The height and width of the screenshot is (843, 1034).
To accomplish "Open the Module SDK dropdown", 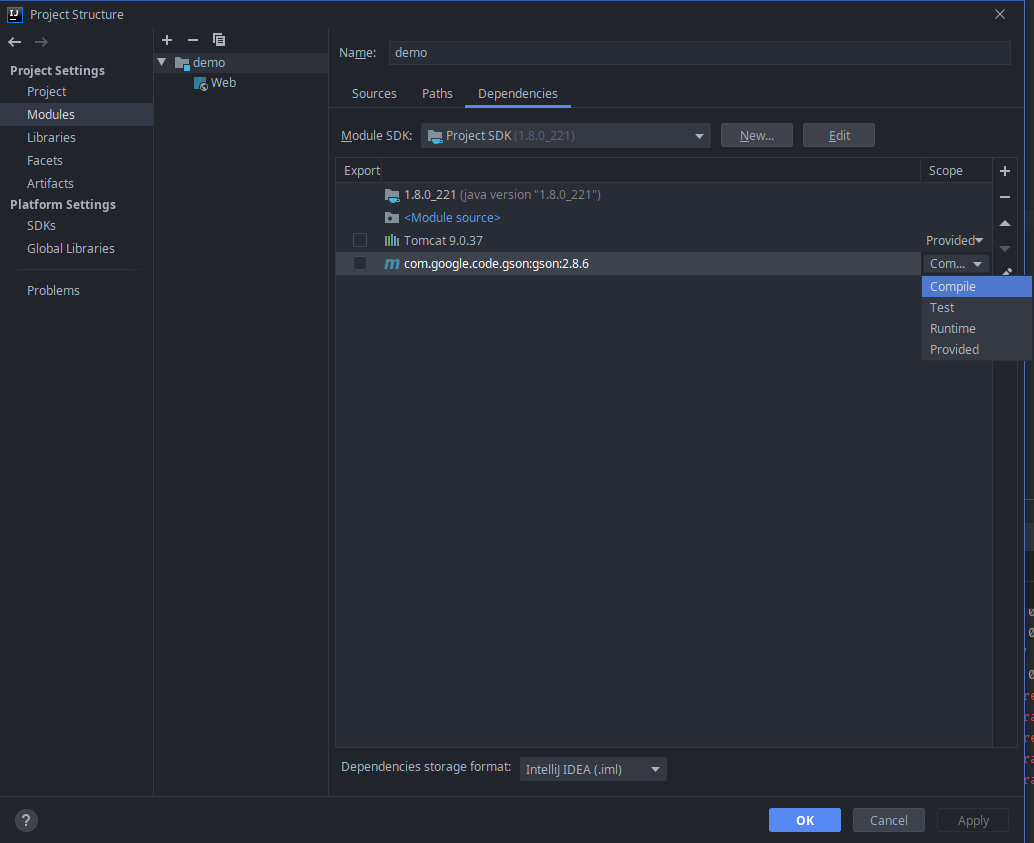I will [566, 136].
